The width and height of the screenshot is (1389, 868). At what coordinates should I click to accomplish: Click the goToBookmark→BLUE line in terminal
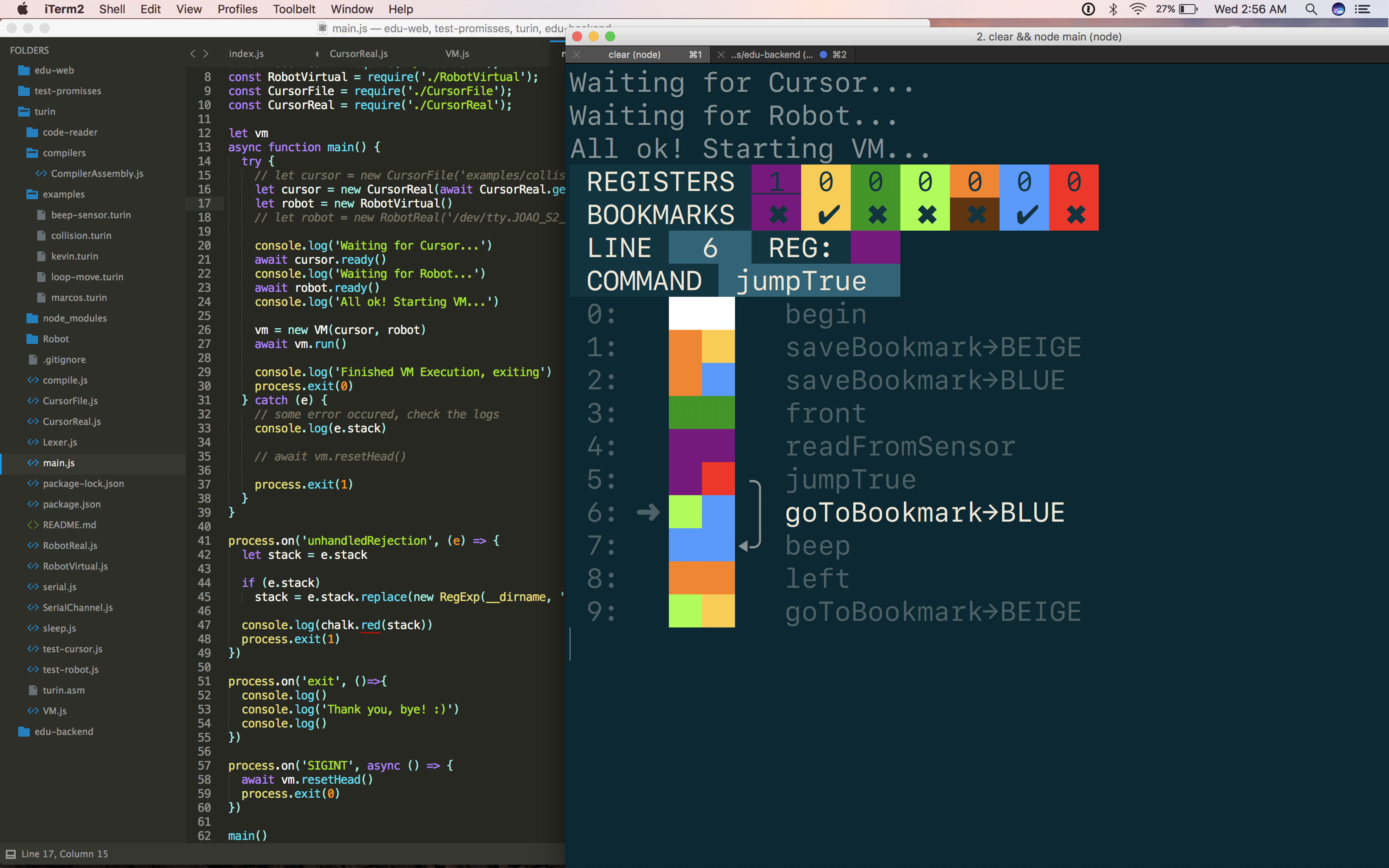point(925,512)
